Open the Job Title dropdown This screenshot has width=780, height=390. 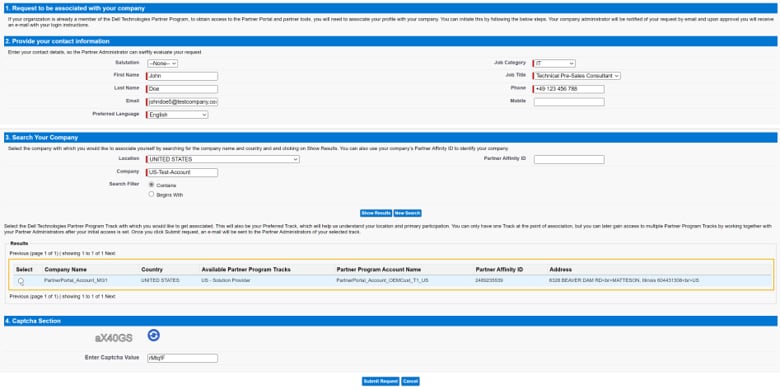(576, 76)
